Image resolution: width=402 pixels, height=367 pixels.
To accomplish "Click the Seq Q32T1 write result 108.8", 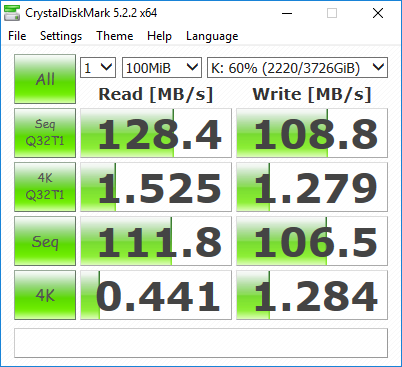I will (312, 133).
